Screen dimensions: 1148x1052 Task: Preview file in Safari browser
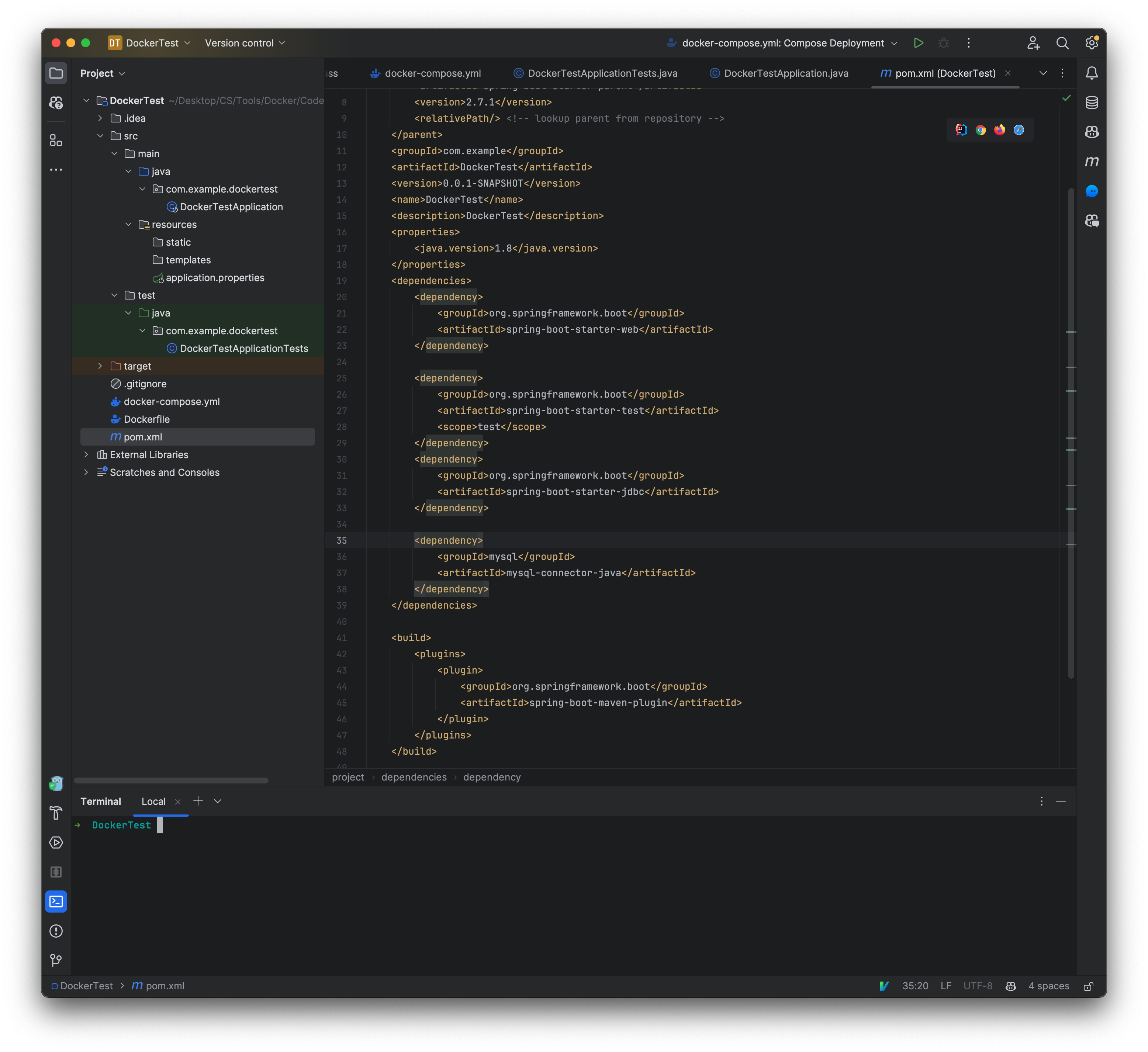(x=1019, y=130)
